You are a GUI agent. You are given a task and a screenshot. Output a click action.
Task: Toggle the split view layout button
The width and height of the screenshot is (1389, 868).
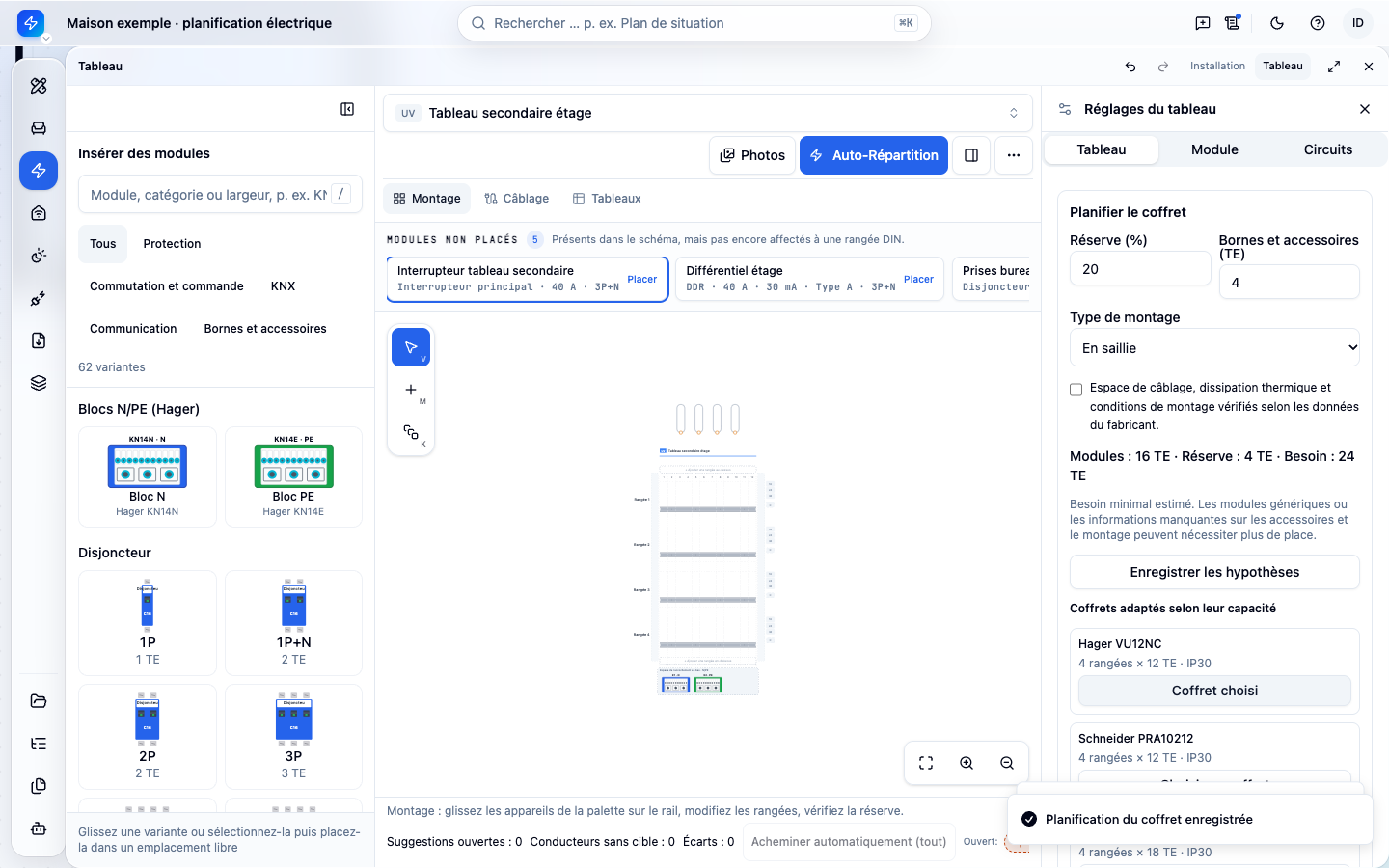pyautogui.click(x=971, y=155)
